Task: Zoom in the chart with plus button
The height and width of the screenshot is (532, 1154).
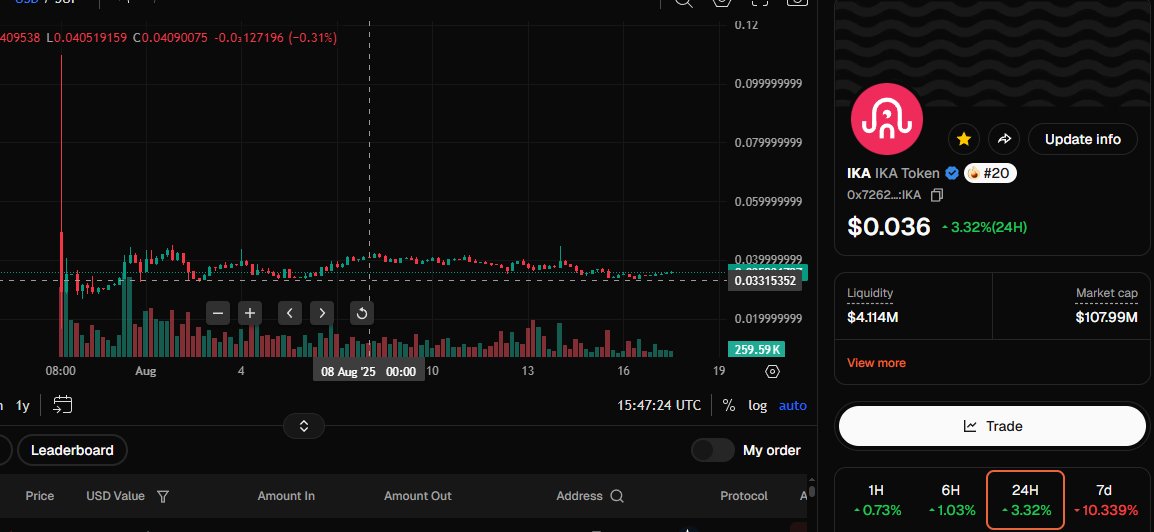Action: (x=250, y=313)
